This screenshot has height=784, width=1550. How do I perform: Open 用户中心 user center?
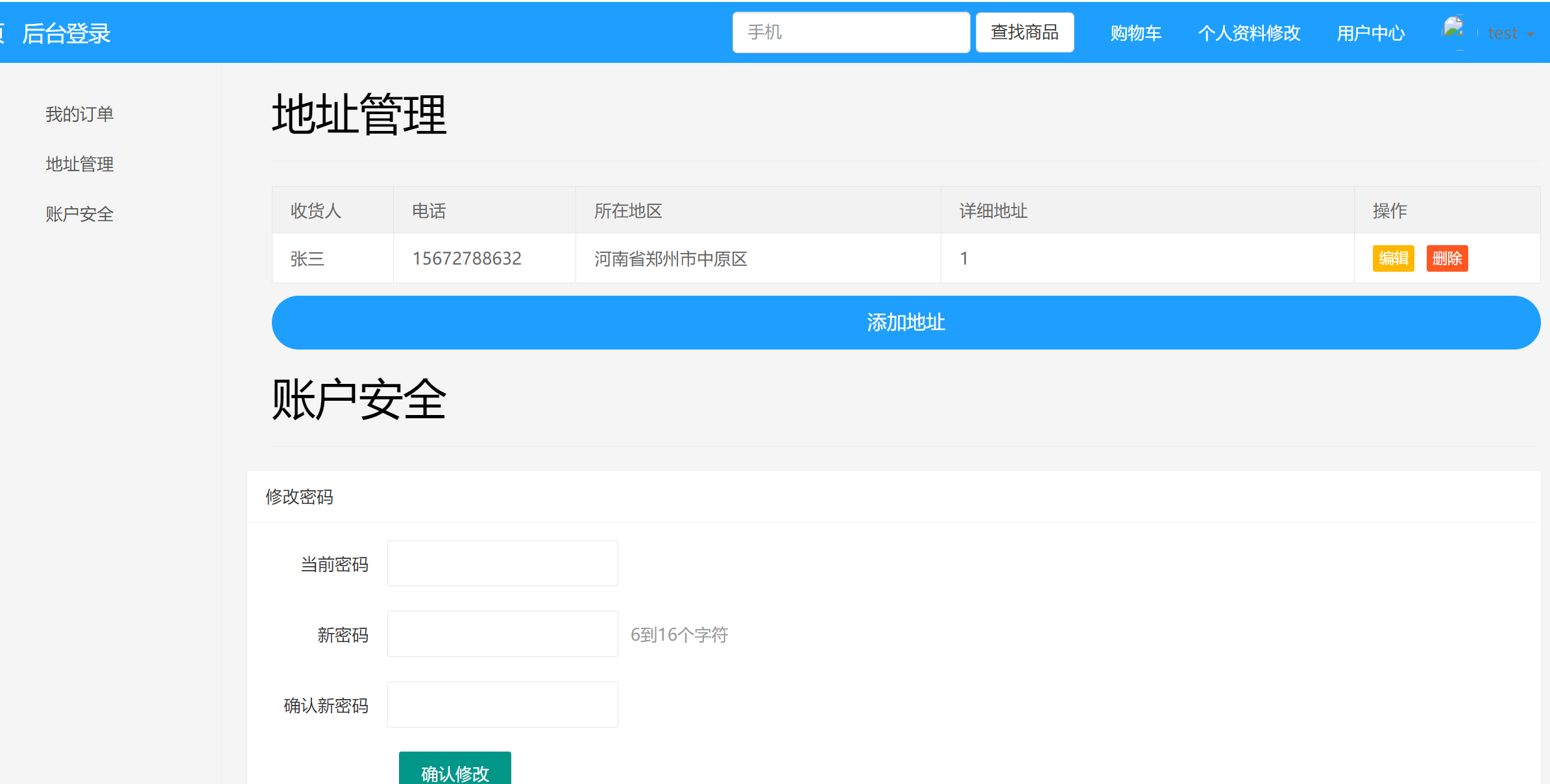1370,33
